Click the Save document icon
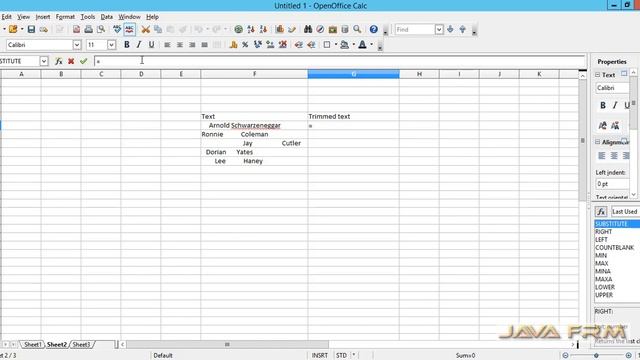The image size is (640, 360). coord(31,29)
